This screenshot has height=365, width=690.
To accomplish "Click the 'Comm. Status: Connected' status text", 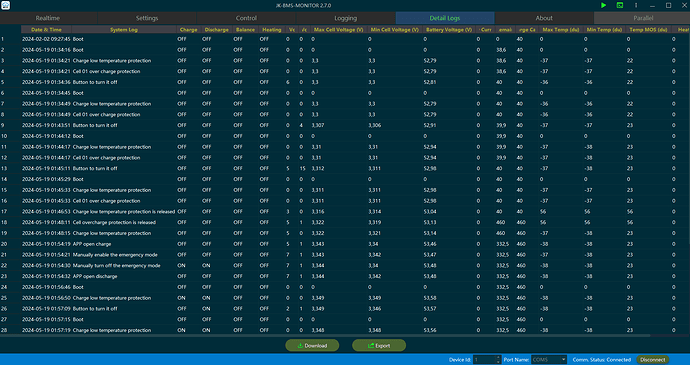I will coord(602,360).
